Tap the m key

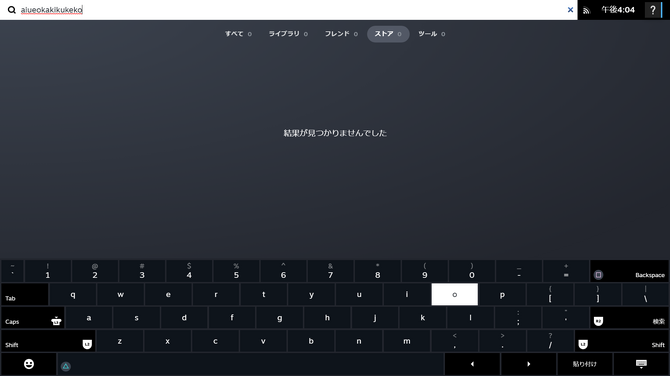pos(407,341)
